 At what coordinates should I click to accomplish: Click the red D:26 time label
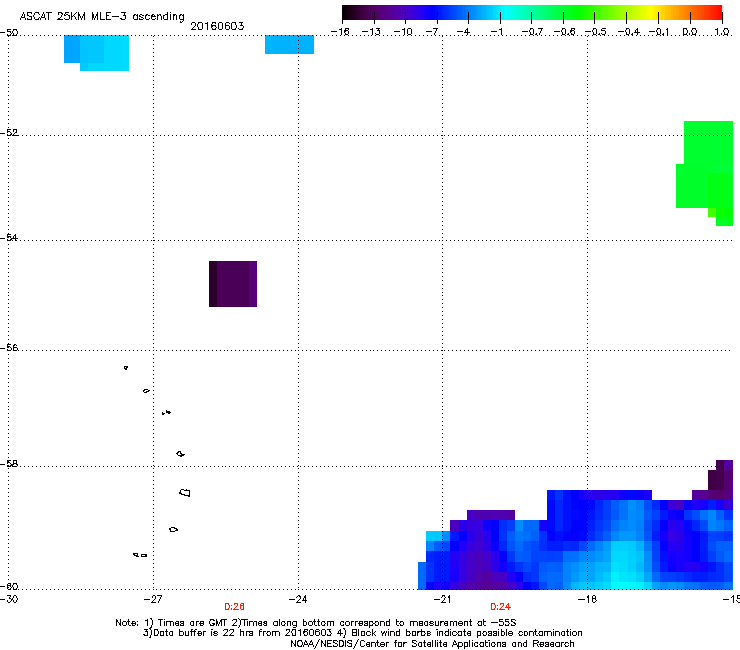(234, 607)
